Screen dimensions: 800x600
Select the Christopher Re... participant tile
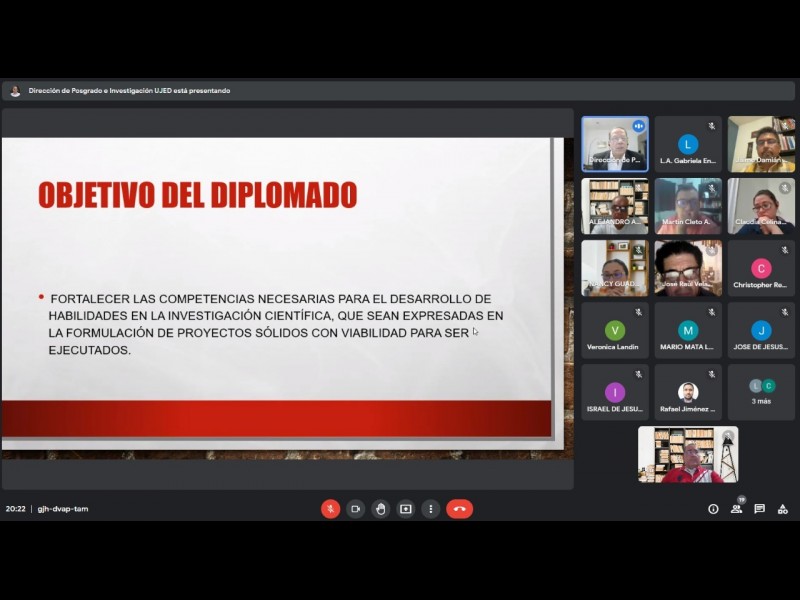(761, 269)
